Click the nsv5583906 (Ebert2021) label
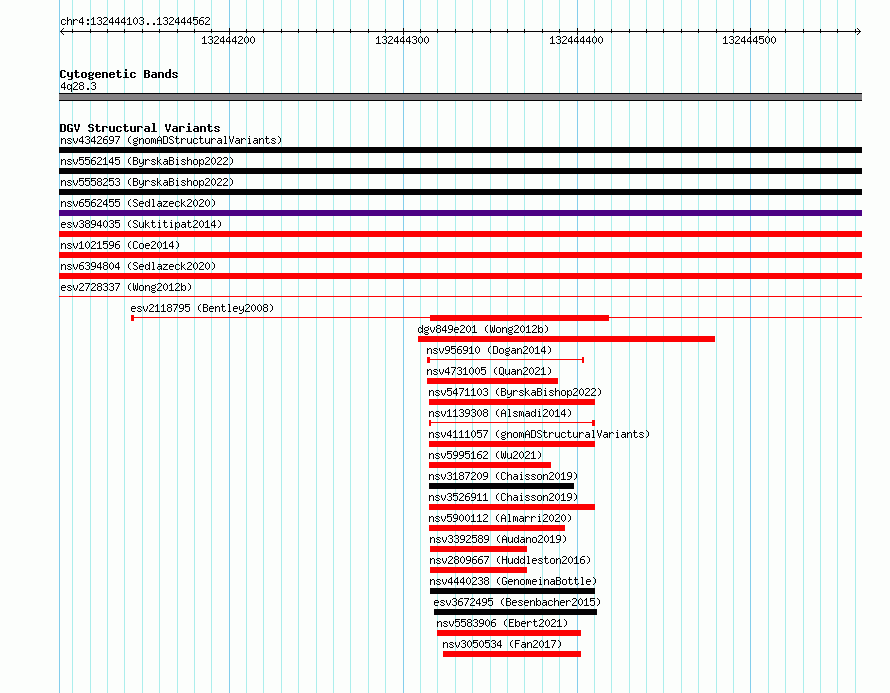Image resolution: width=890 pixels, height=693 pixels. point(502,623)
